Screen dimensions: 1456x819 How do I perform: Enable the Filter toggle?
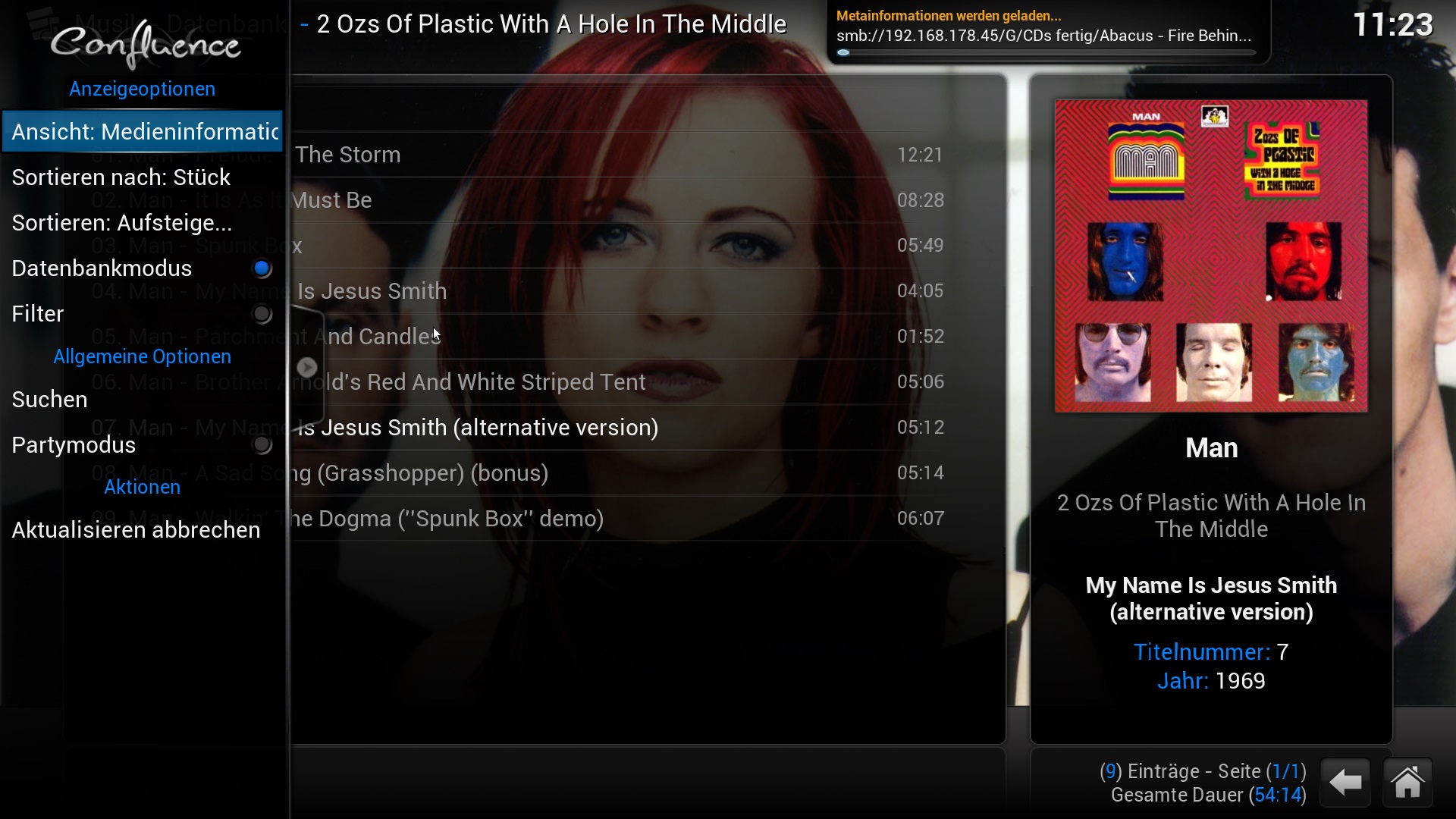[262, 314]
